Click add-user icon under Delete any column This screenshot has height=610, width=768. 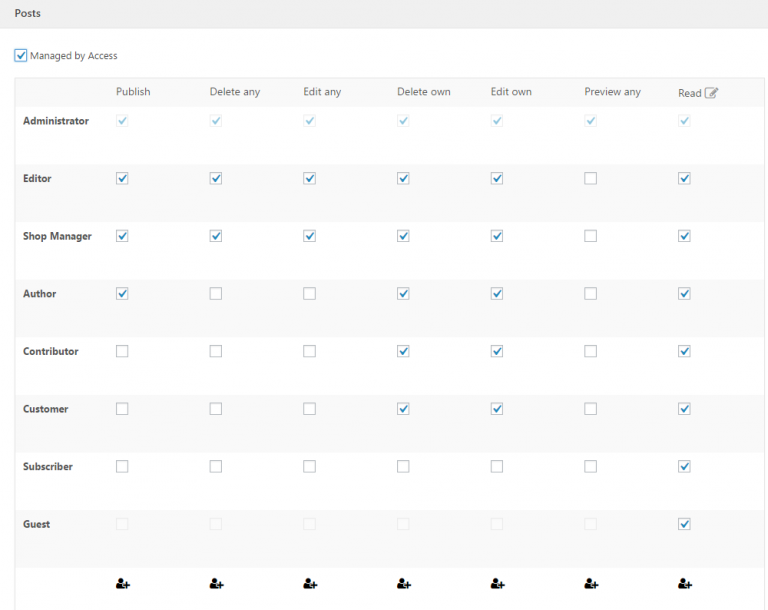216,584
